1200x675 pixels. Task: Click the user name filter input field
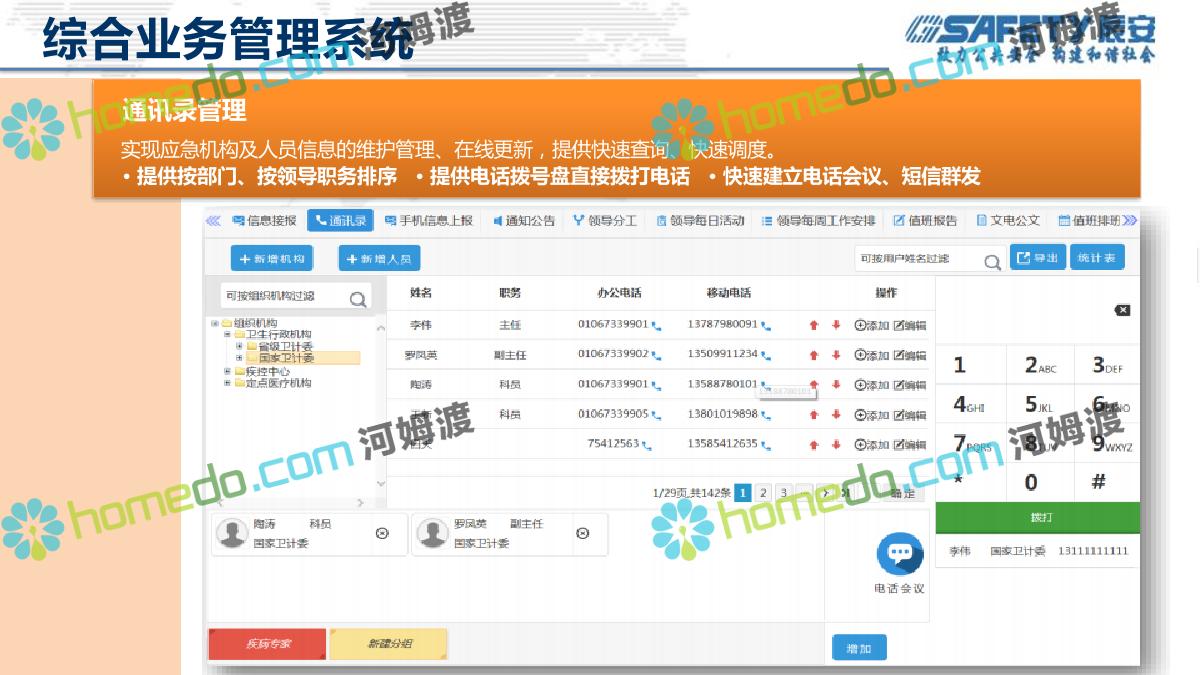(916, 259)
